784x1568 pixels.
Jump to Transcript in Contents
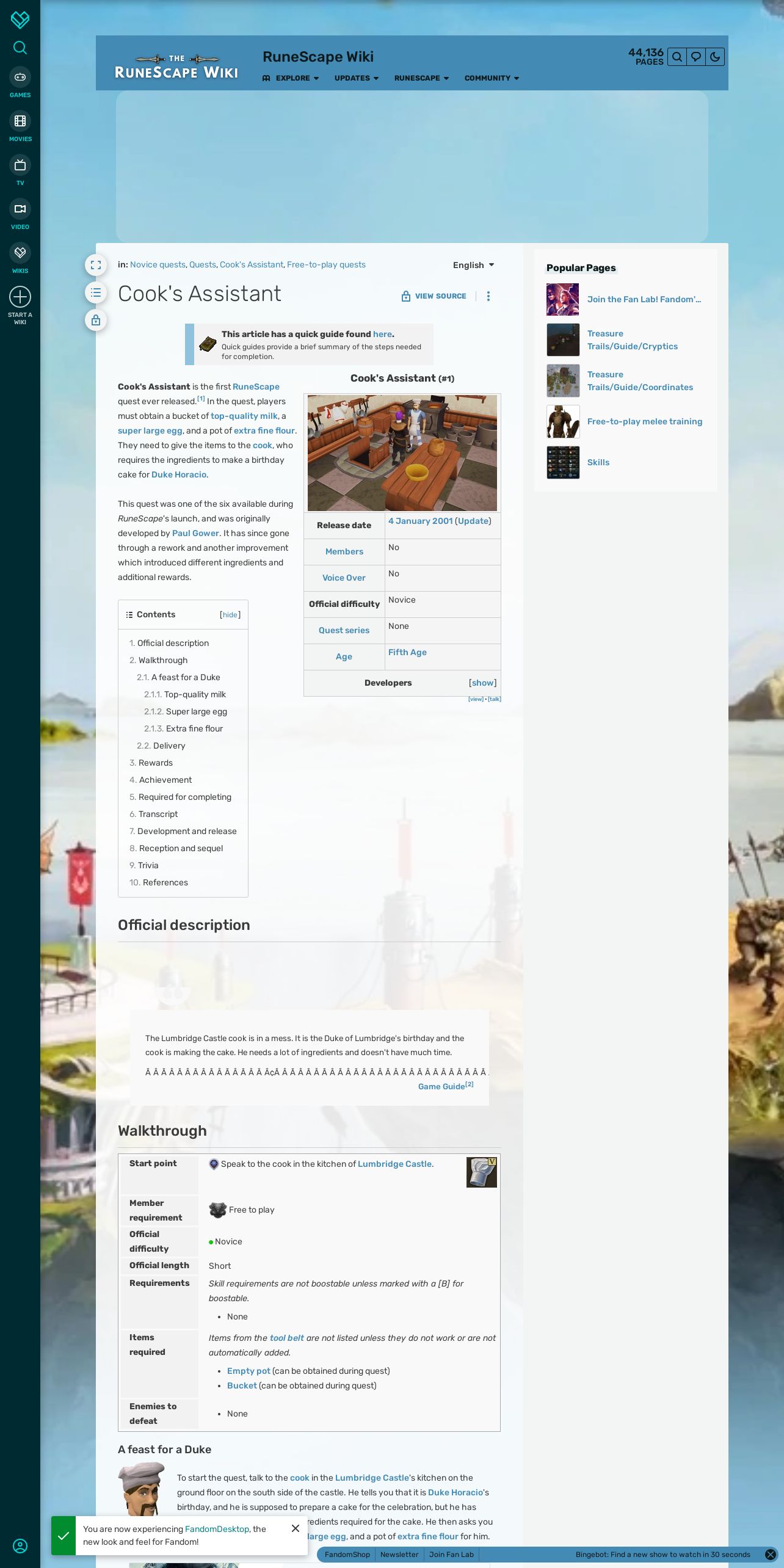[x=153, y=814]
